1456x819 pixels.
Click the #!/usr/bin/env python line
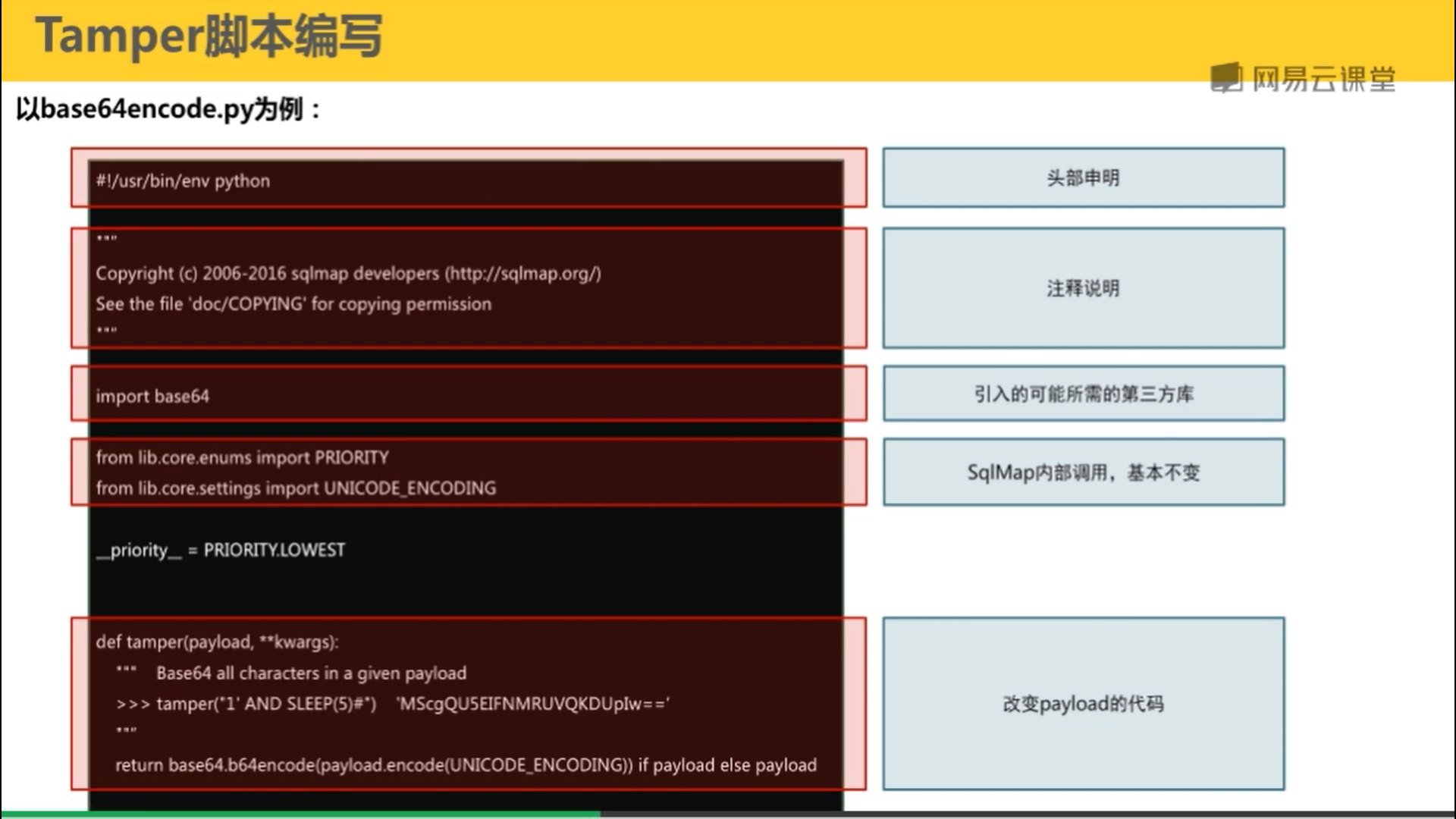point(183,181)
